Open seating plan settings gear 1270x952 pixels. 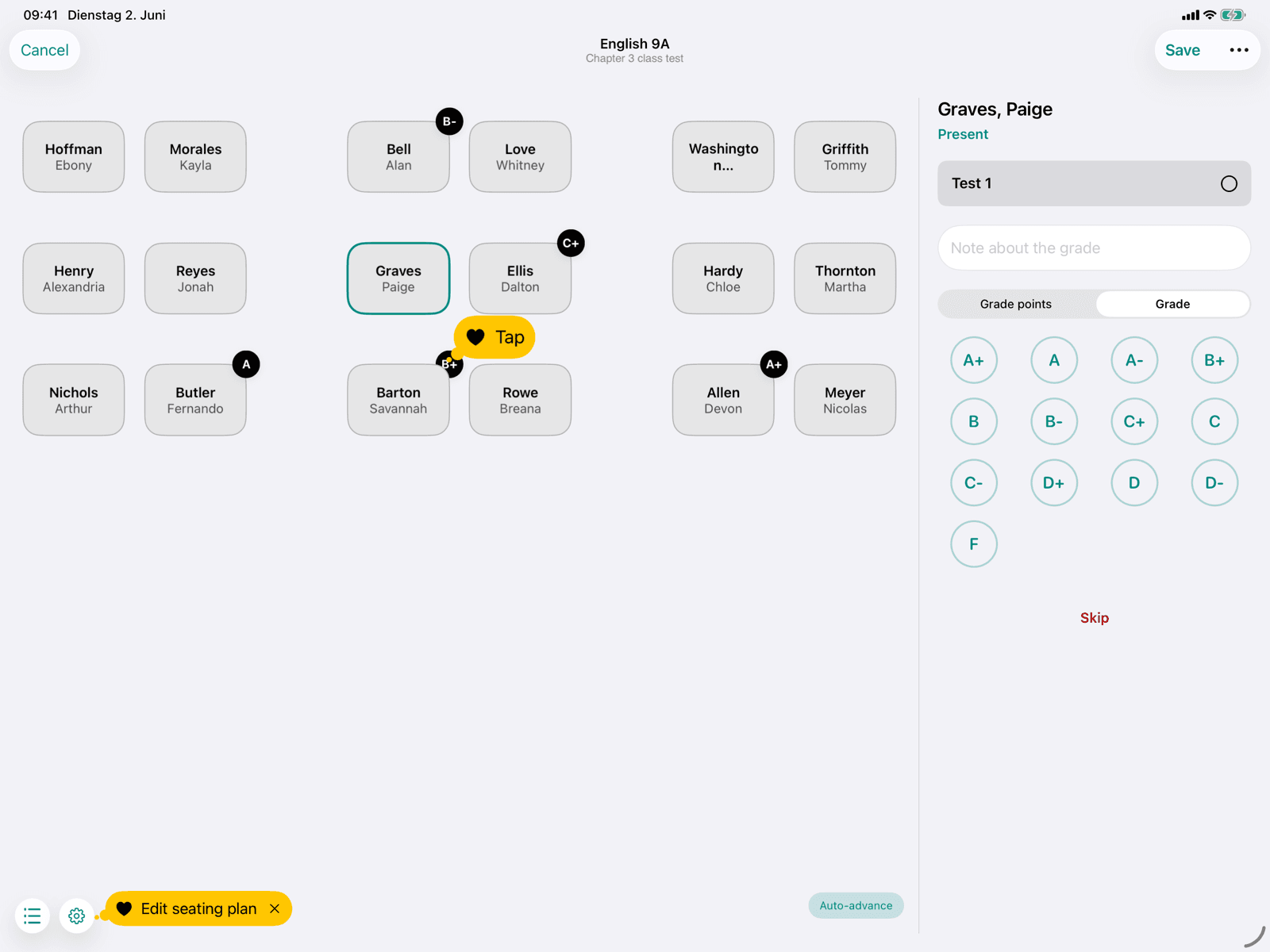tap(77, 916)
